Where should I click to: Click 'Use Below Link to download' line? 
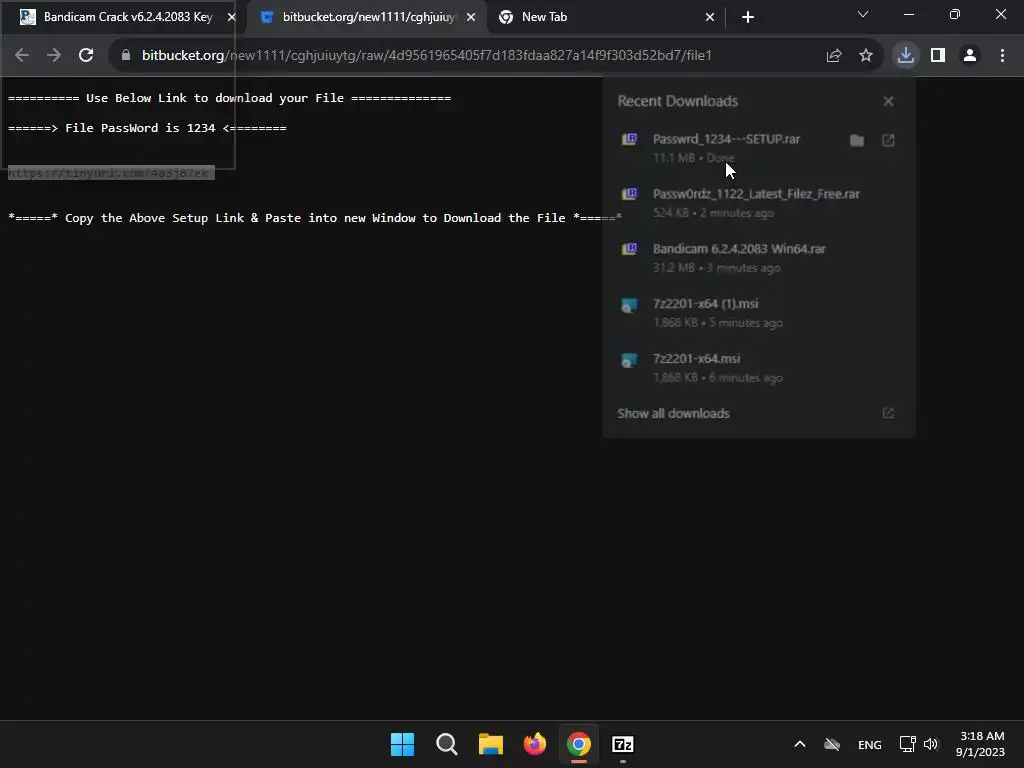click(x=229, y=98)
